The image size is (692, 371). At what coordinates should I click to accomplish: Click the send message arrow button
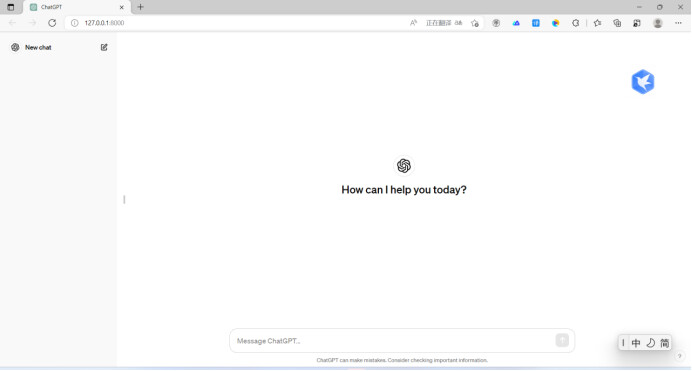pyautogui.click(x=562, y=340)
